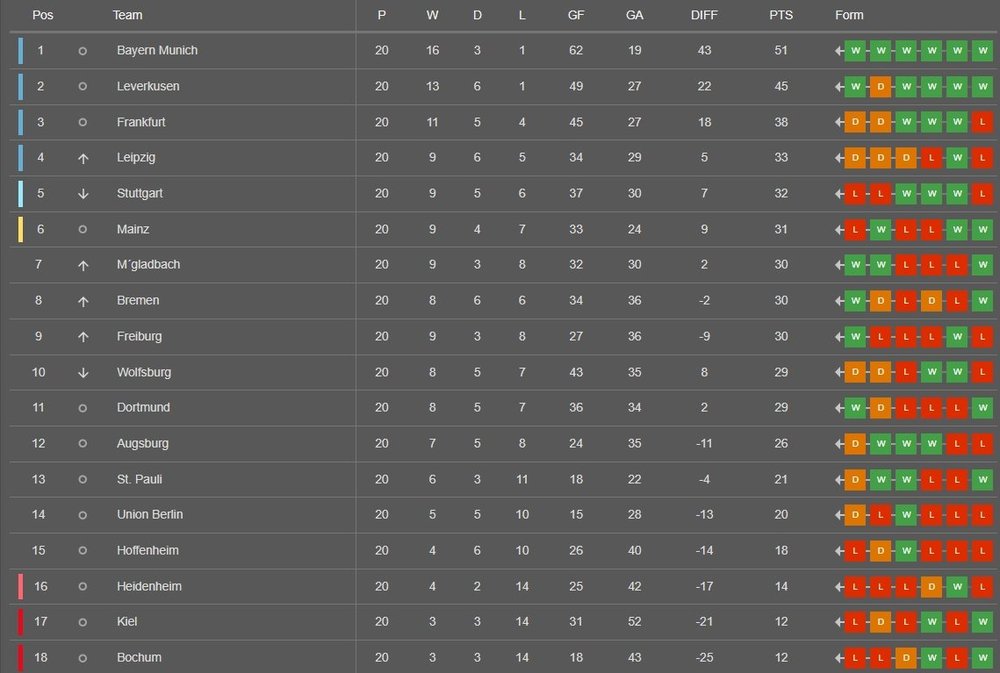
Task: Open the Dortmund team page
Action: point(143,408)
